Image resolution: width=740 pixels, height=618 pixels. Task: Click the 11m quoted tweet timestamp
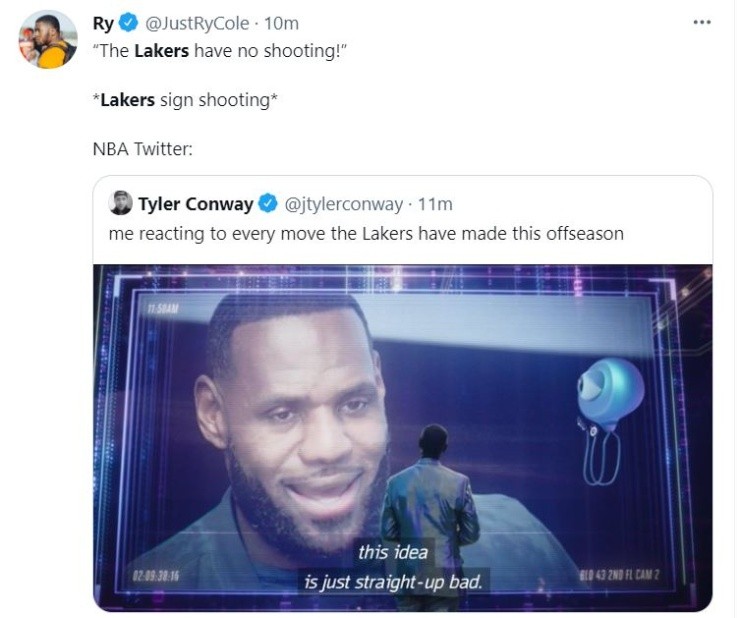coord(435,204)
